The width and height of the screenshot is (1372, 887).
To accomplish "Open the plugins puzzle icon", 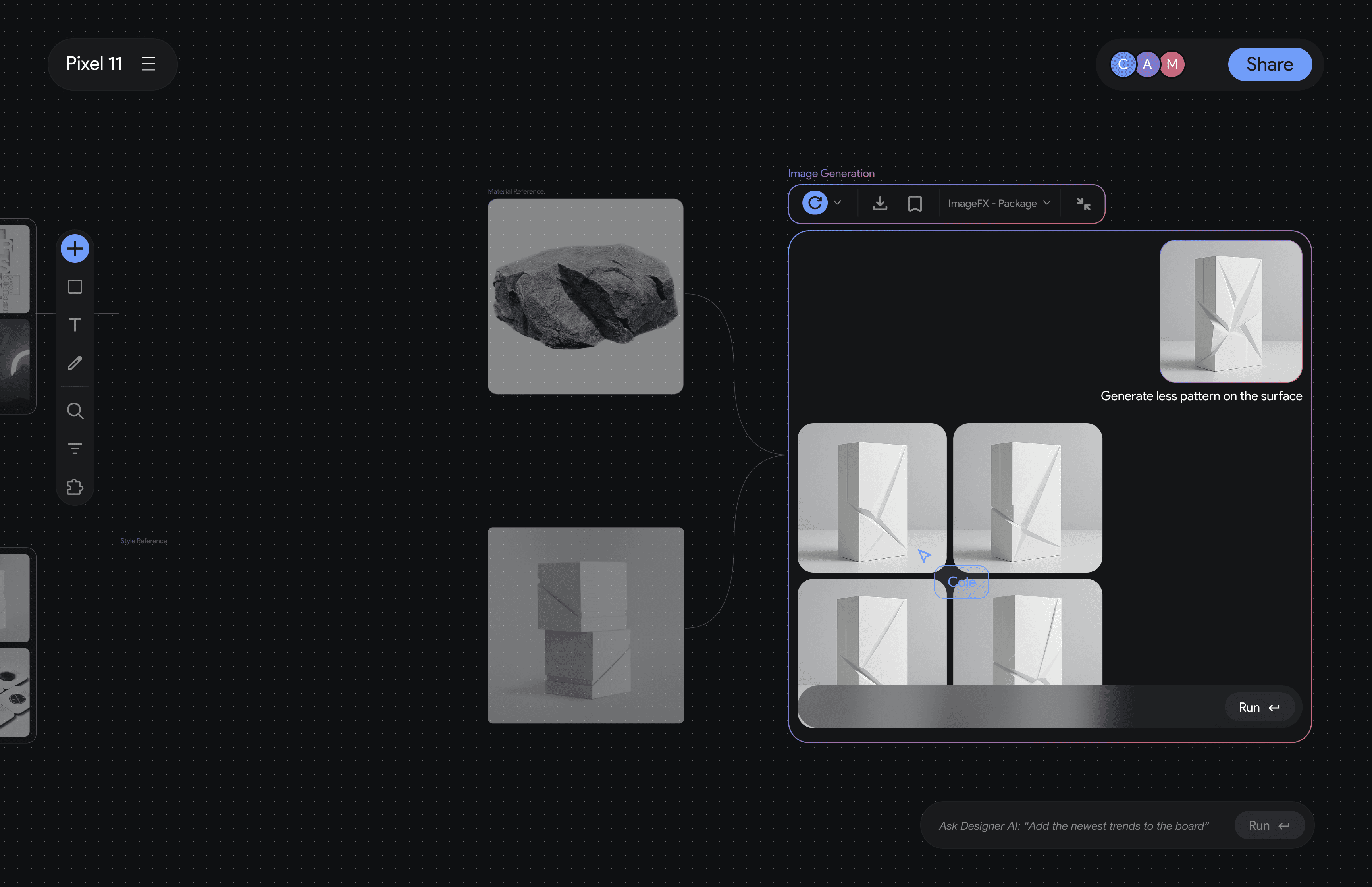I will pos(75,487).
